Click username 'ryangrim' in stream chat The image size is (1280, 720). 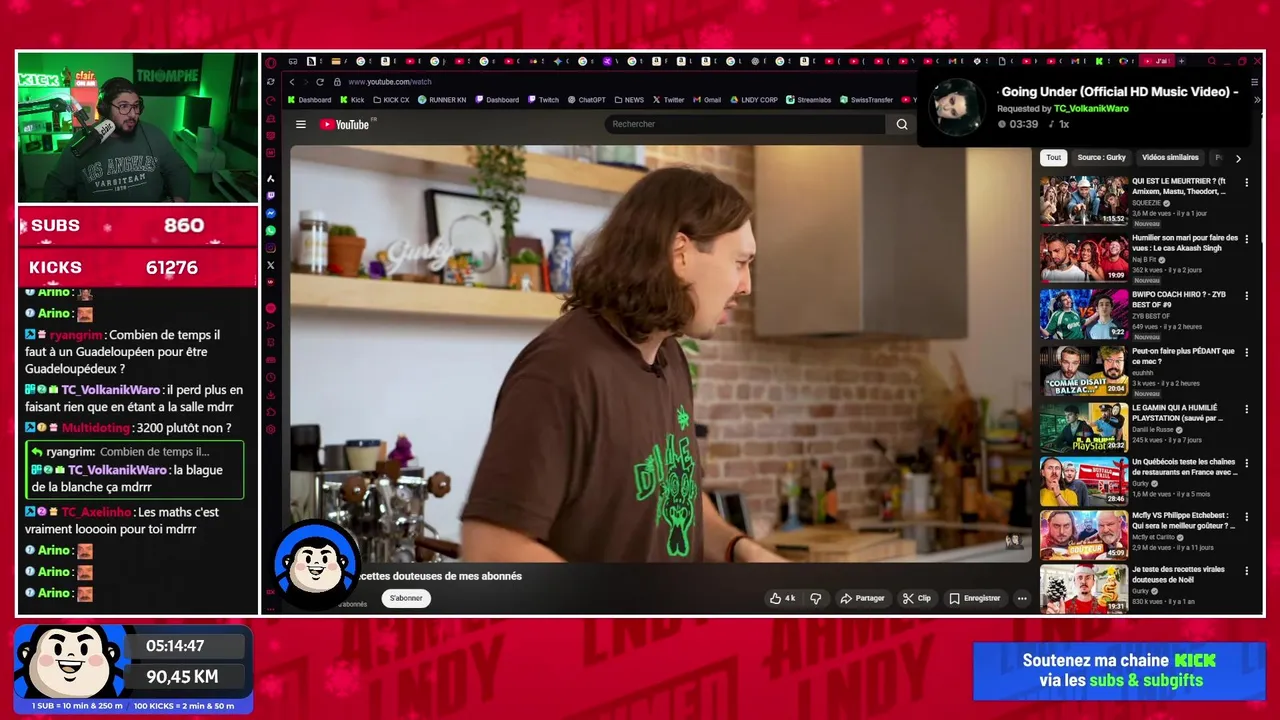click(x=76, y=336)
